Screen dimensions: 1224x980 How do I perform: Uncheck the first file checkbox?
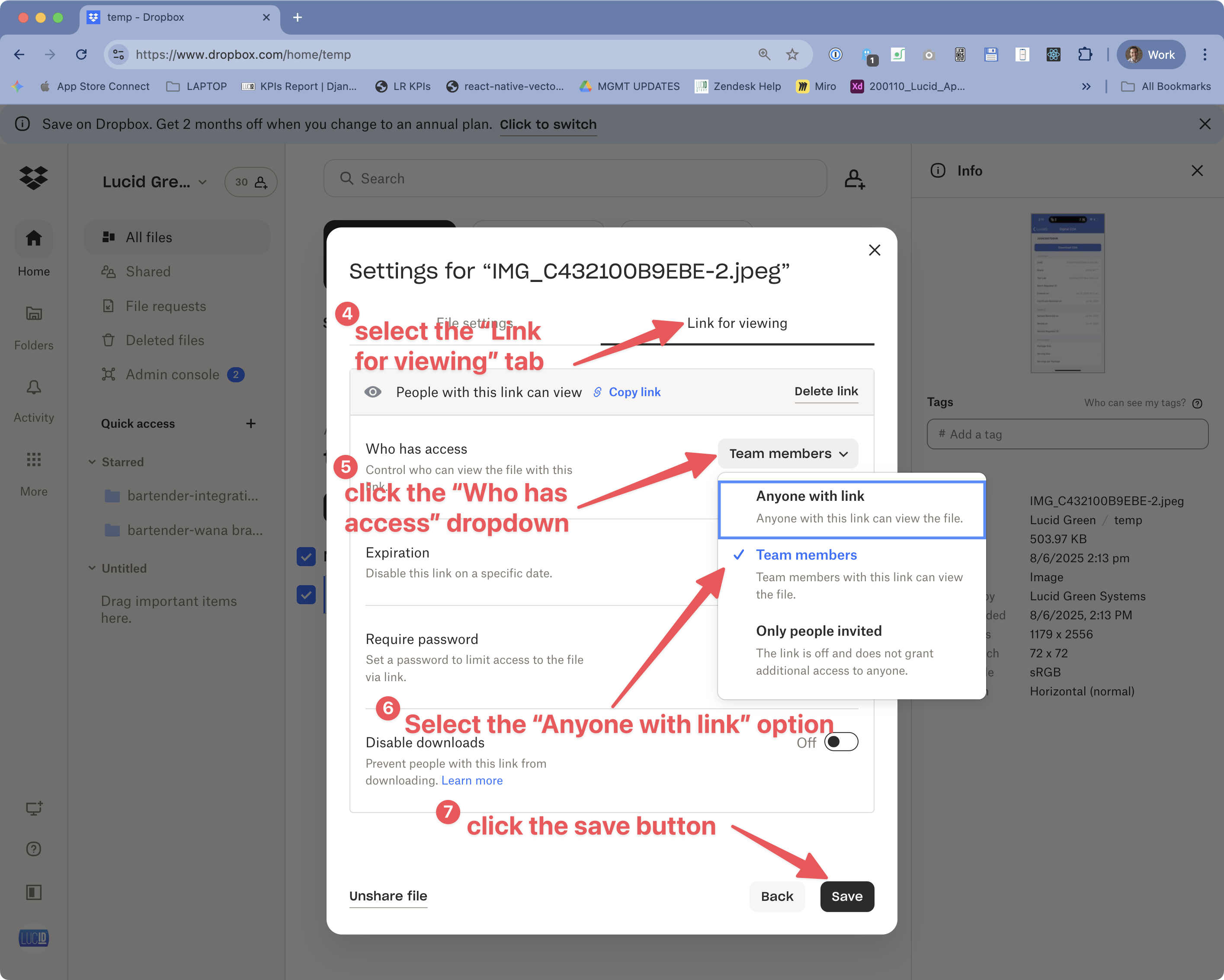(x=306, y=557)
